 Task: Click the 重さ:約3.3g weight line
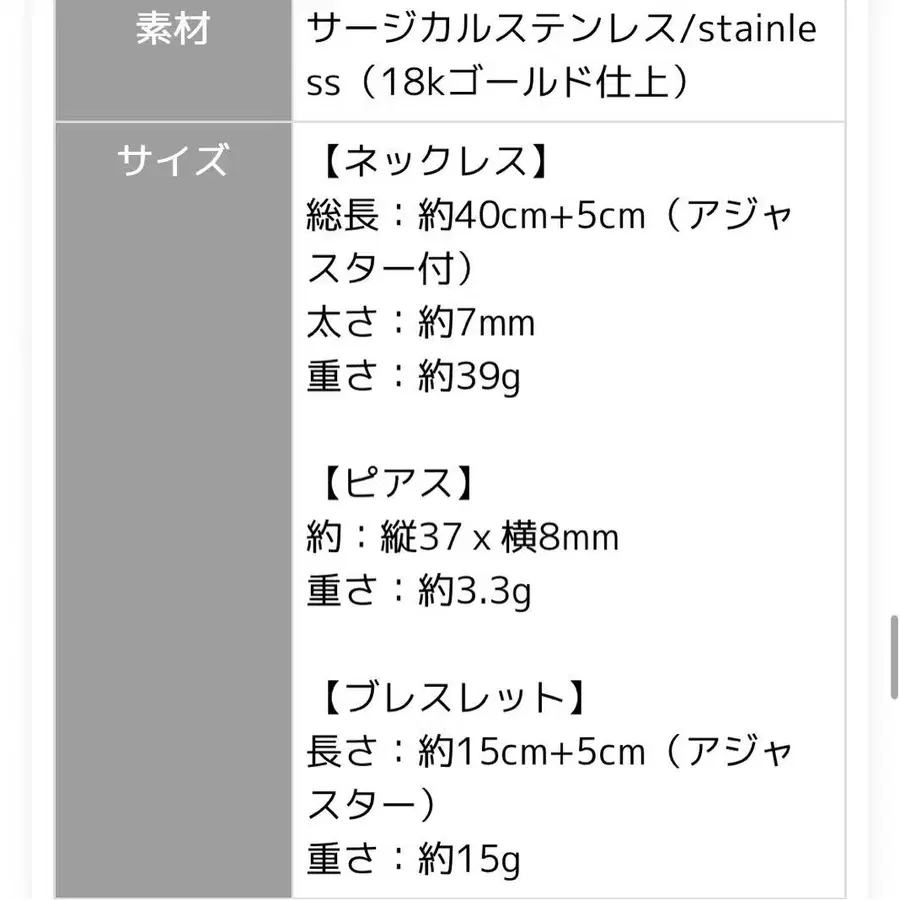click(419, 592)
